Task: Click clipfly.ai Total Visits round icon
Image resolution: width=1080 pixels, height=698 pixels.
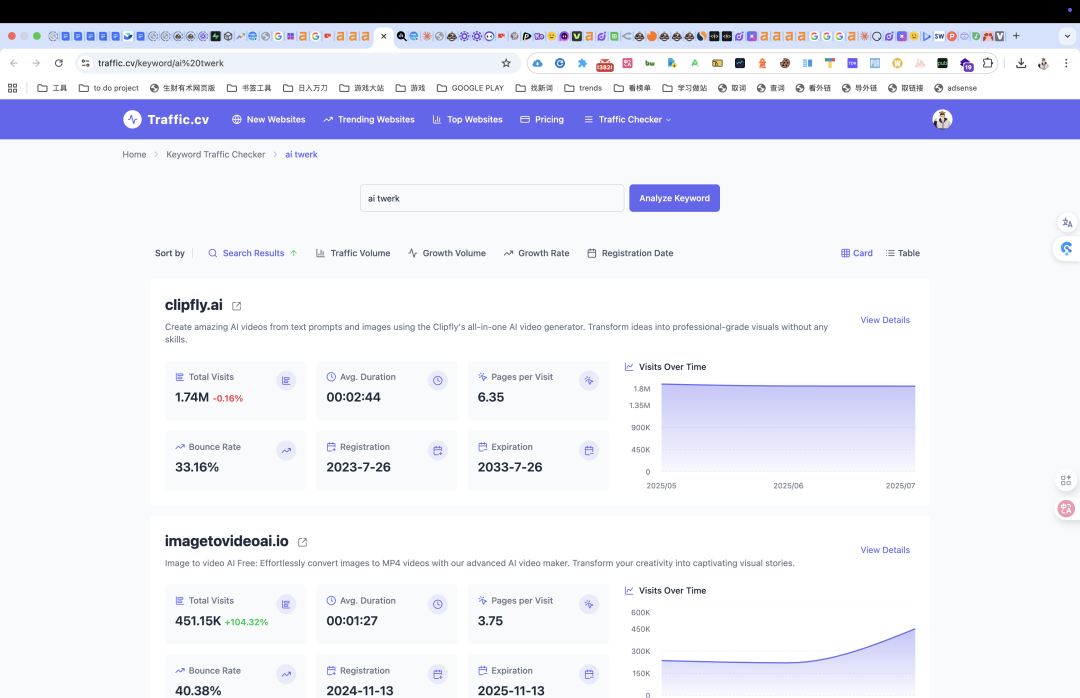Action: coord(286,380)
